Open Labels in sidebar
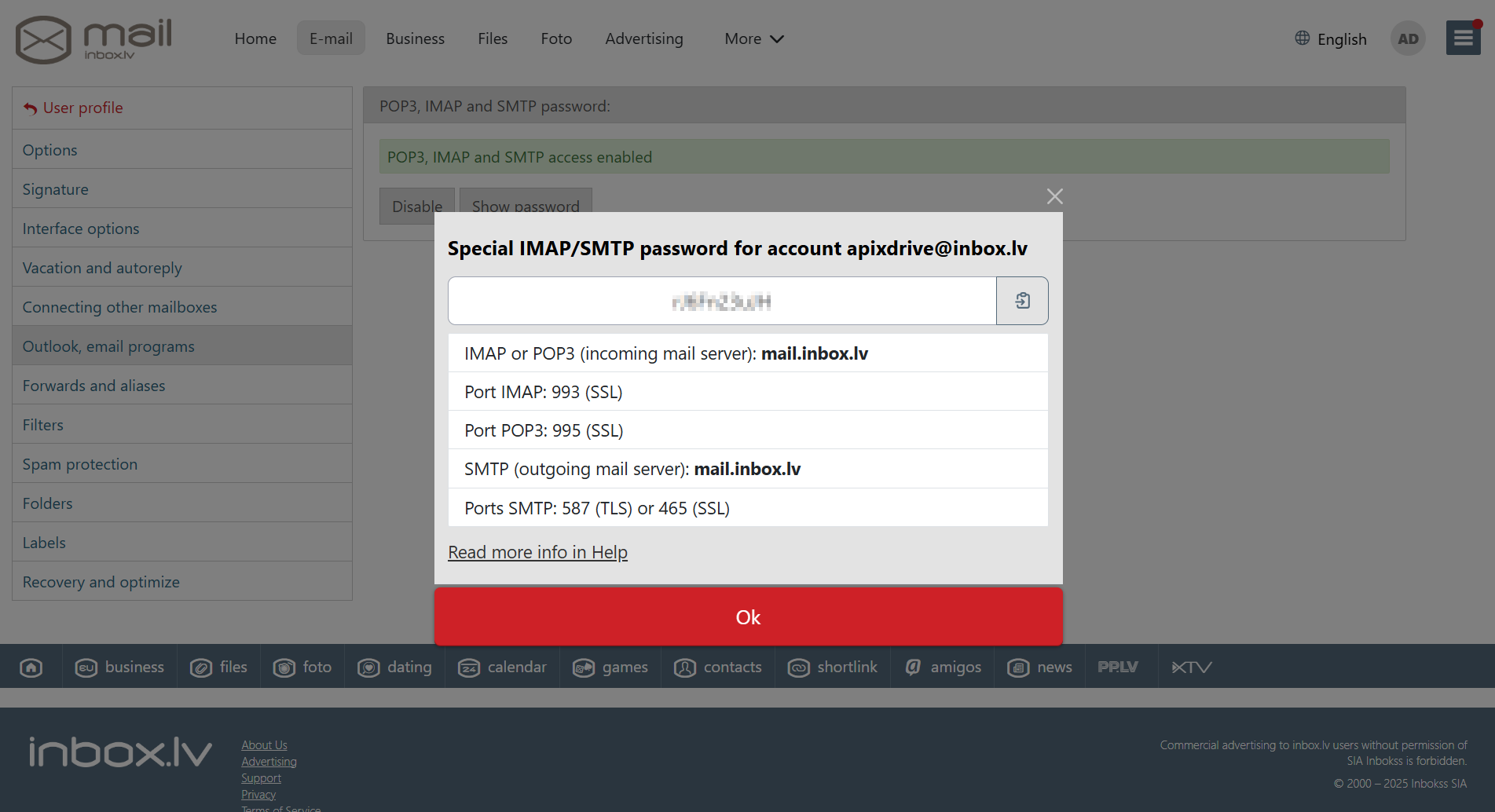1495x812 pixels. point(182,542)
